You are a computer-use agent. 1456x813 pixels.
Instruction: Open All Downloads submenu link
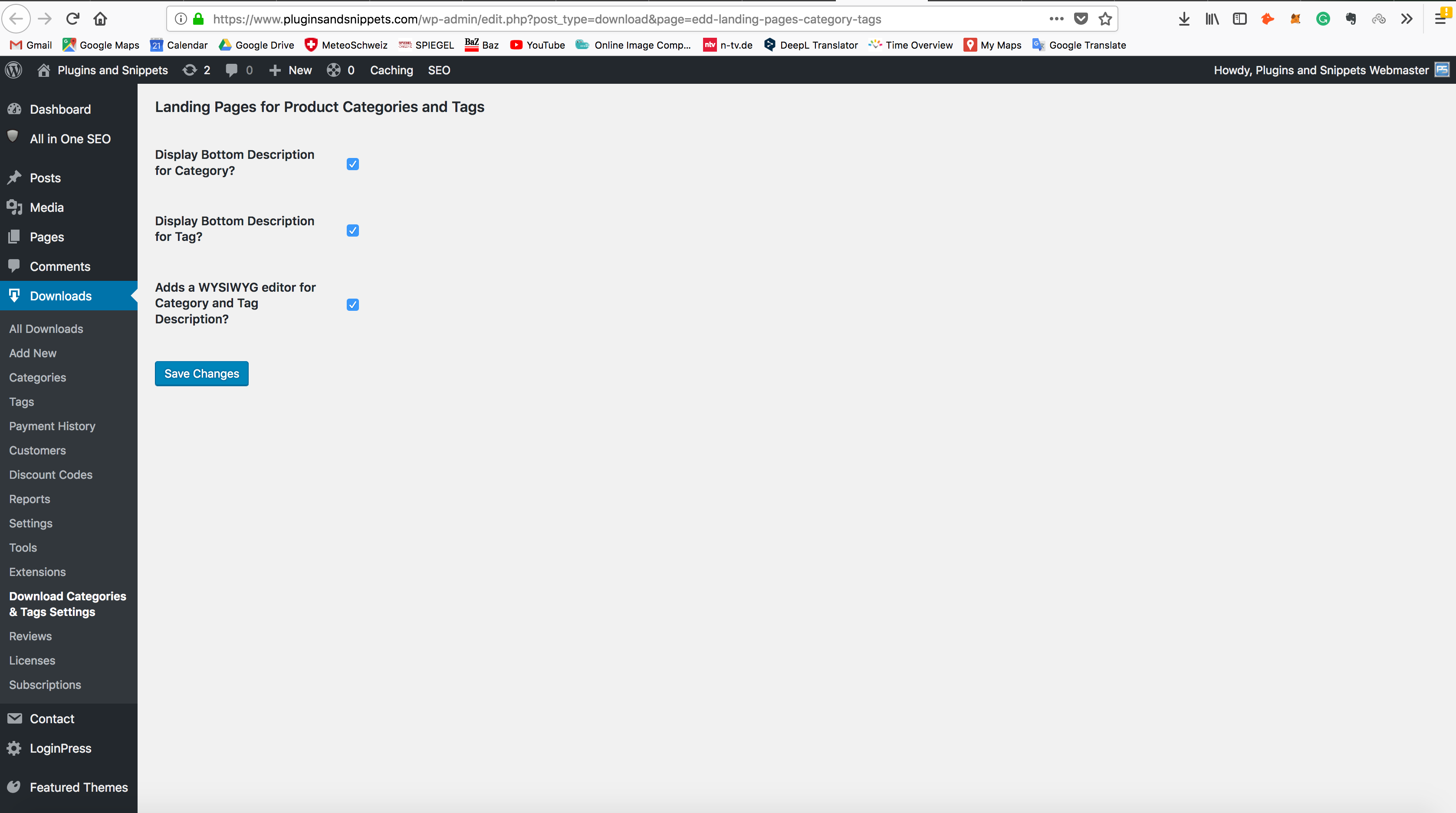pos(46,329)
